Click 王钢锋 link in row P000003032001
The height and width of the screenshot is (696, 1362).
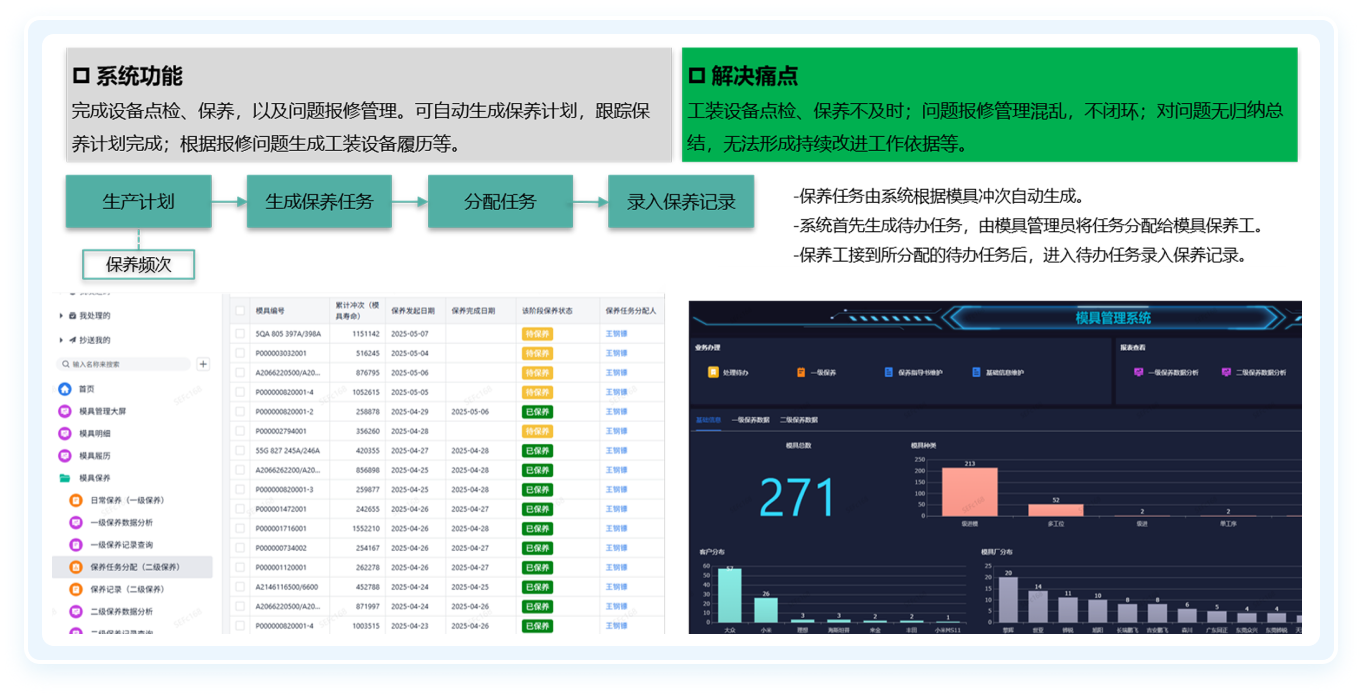click(616, 353)
